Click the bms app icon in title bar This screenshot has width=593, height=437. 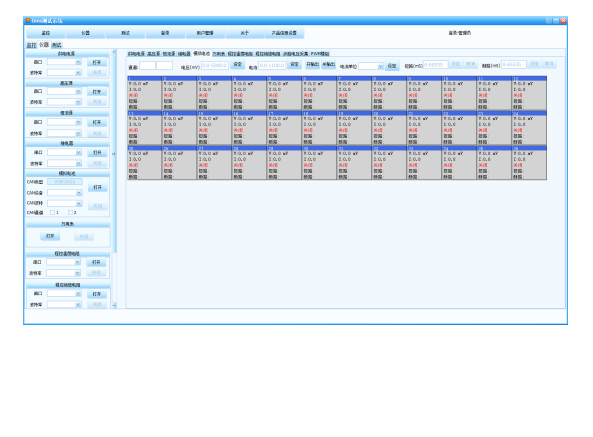28,21
